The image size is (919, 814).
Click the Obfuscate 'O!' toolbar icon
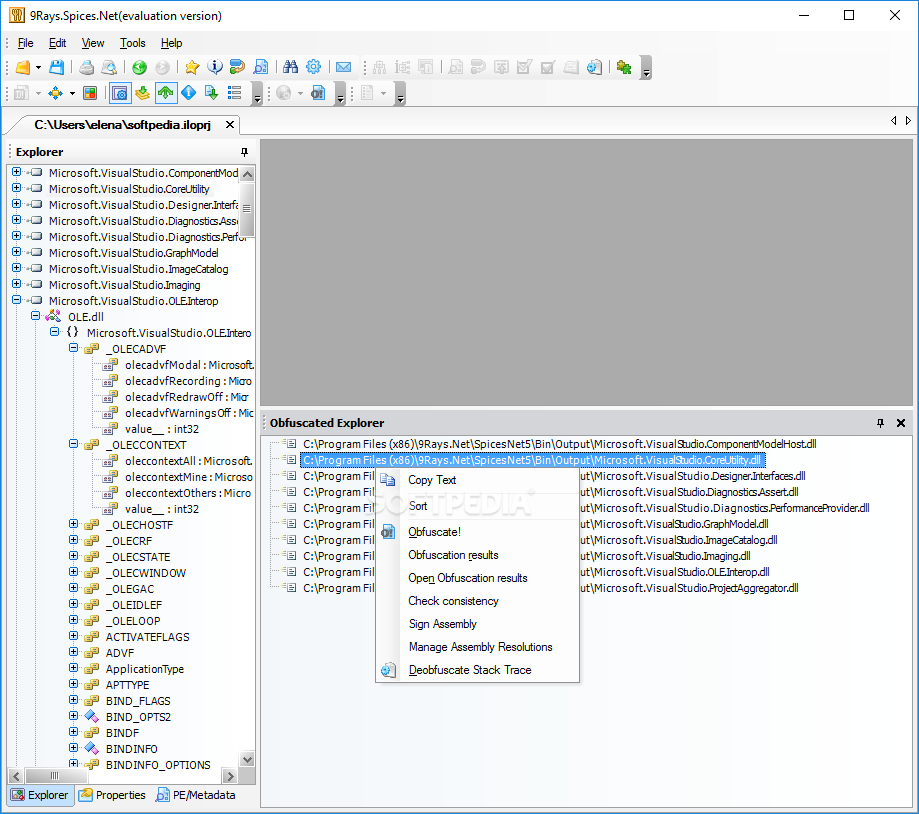click(318, 93)
